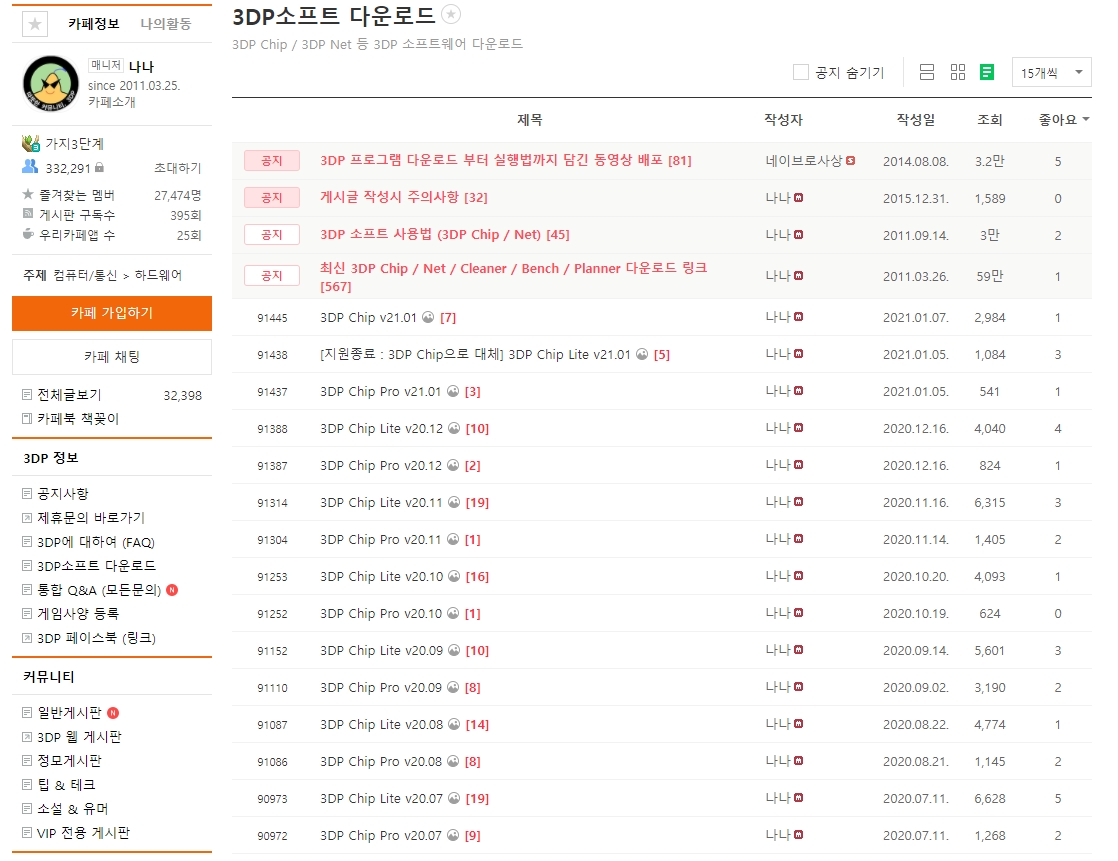This screenshot has width=1118, height=861.
Task: Click the cafe favorite star icon
Action: 35,24
